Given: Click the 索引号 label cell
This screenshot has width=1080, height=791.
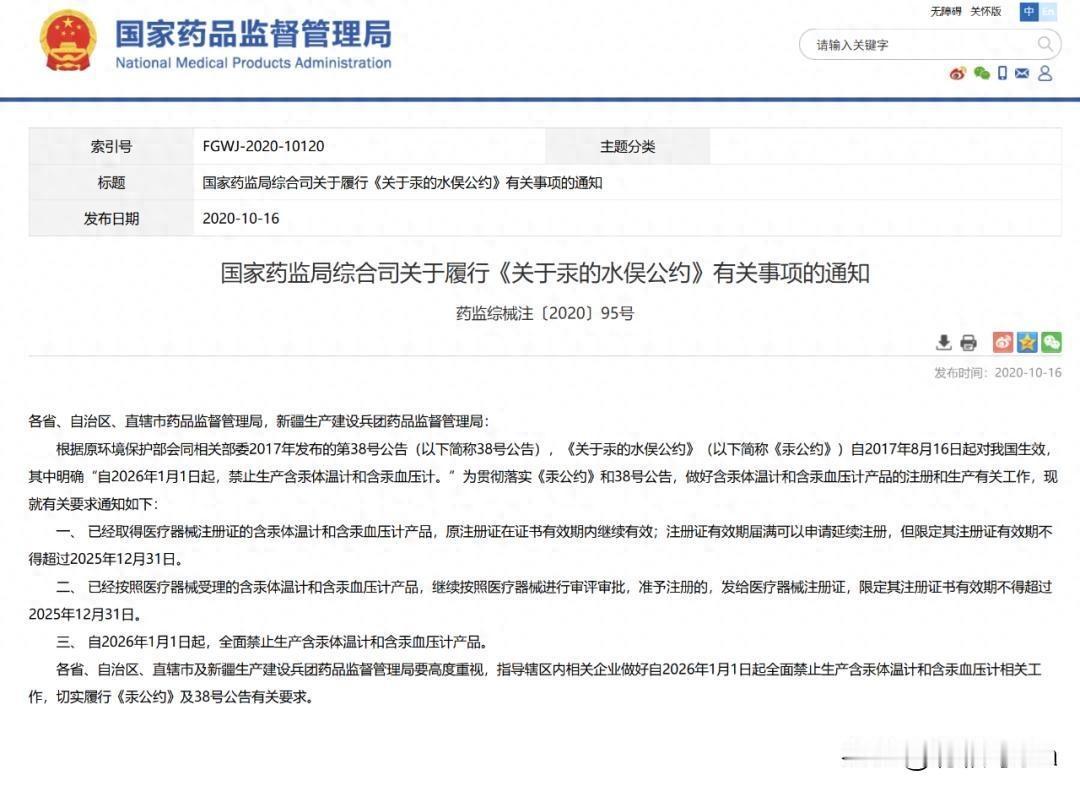Looking at the screenshot, I should click(x=111, y=146).
